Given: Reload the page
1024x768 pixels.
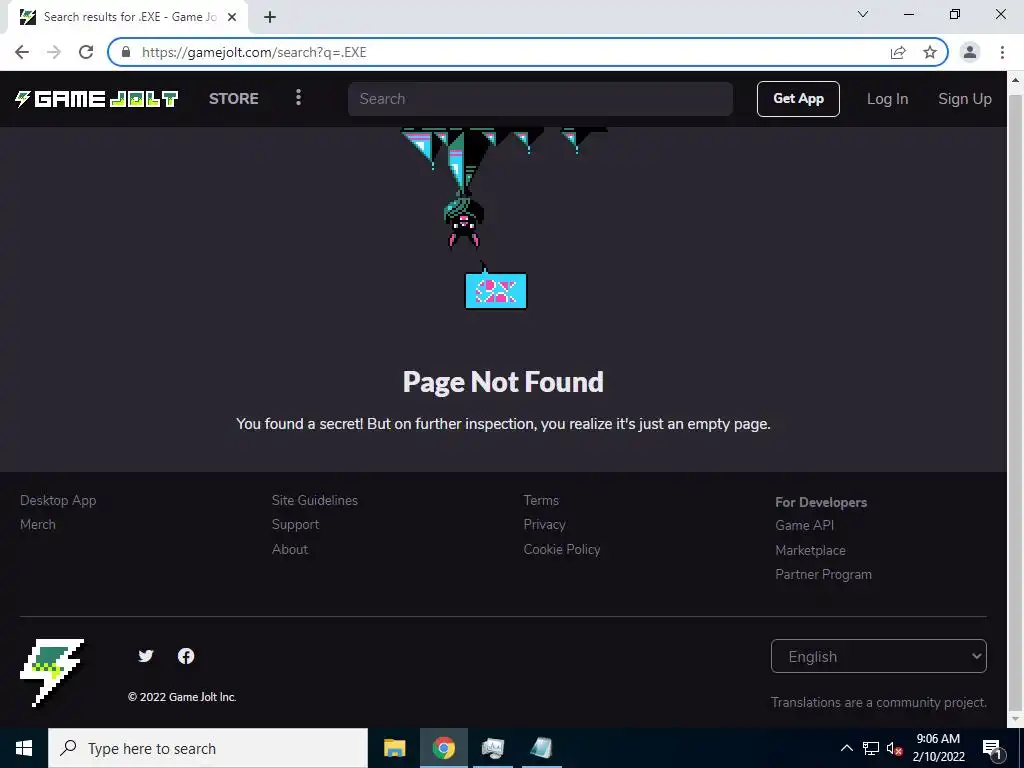Looking at the screenshot, I should (x=86, y=52).
